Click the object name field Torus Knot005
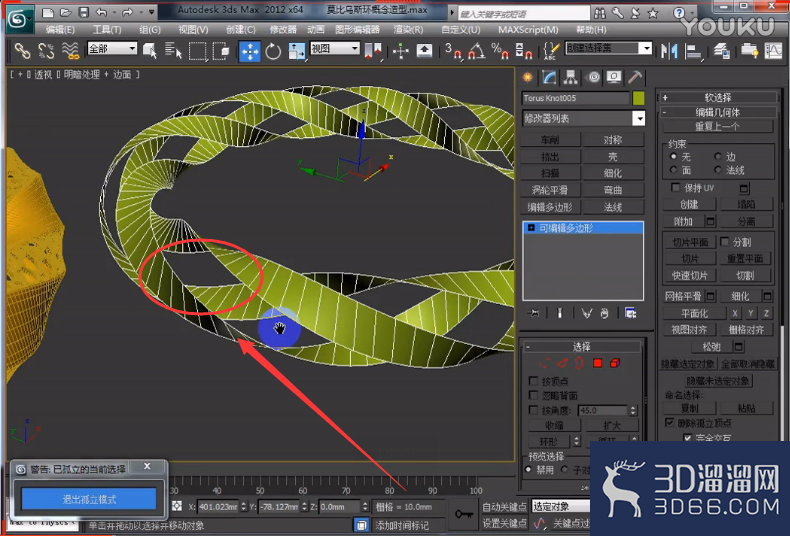 [x=575, y=98]
